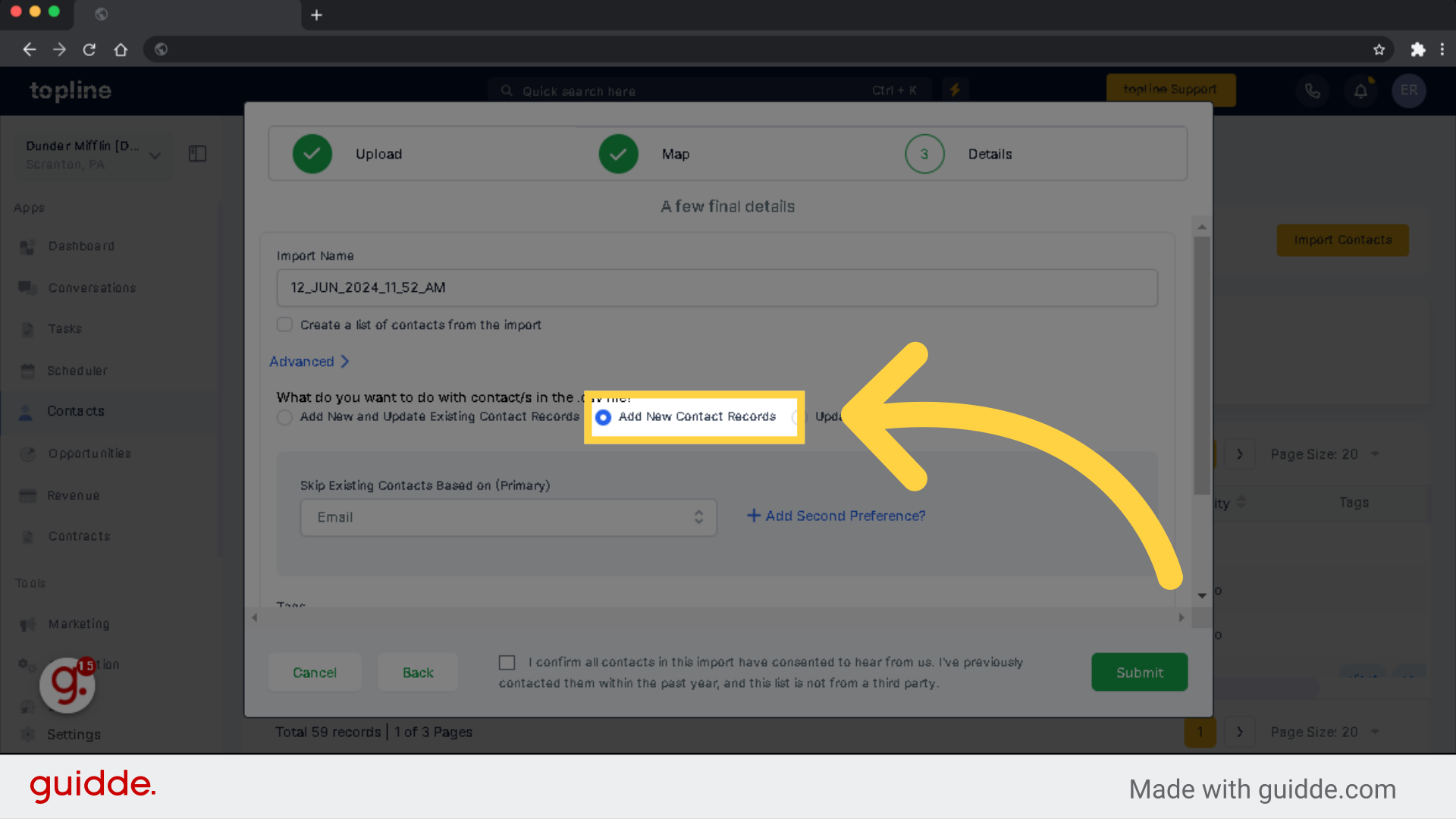The image size is (1456, 819).
Task: Click the notification bell icon
Action: (1361, 91)
